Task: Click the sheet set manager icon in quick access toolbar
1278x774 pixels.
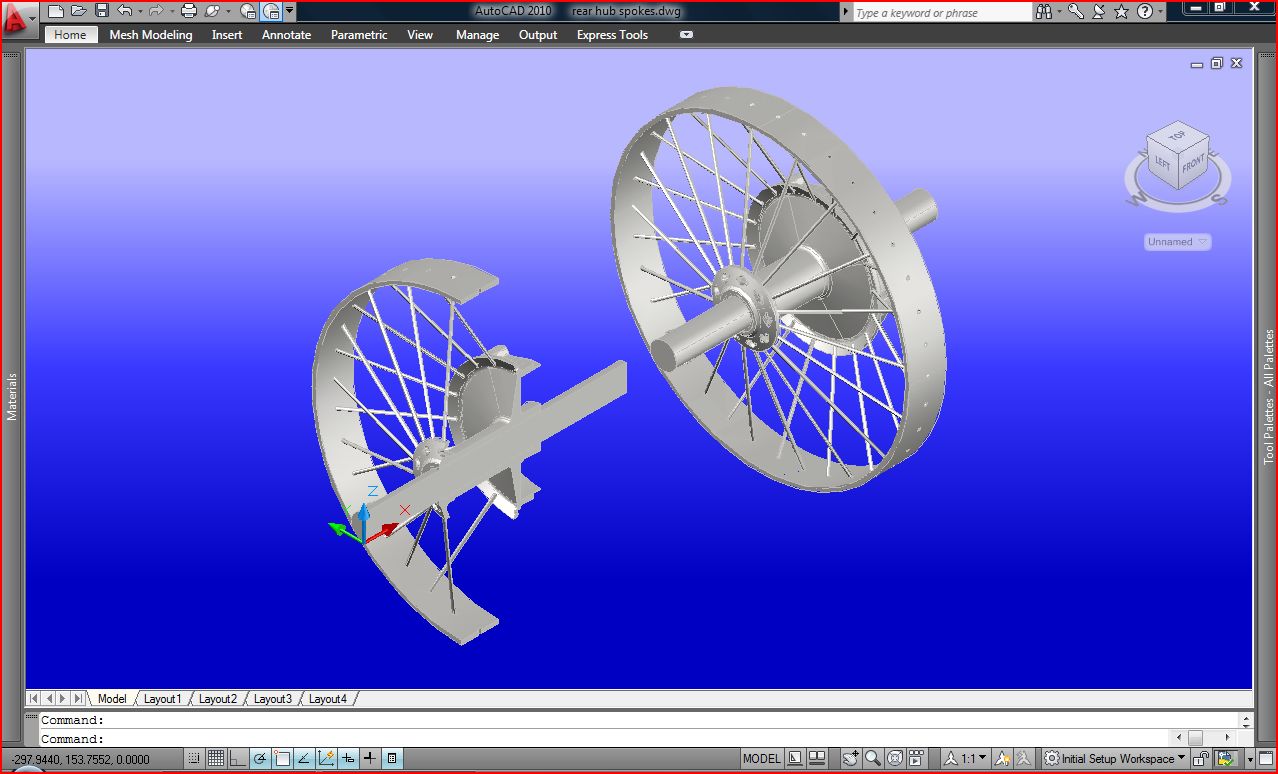Action: pos(248,11)
